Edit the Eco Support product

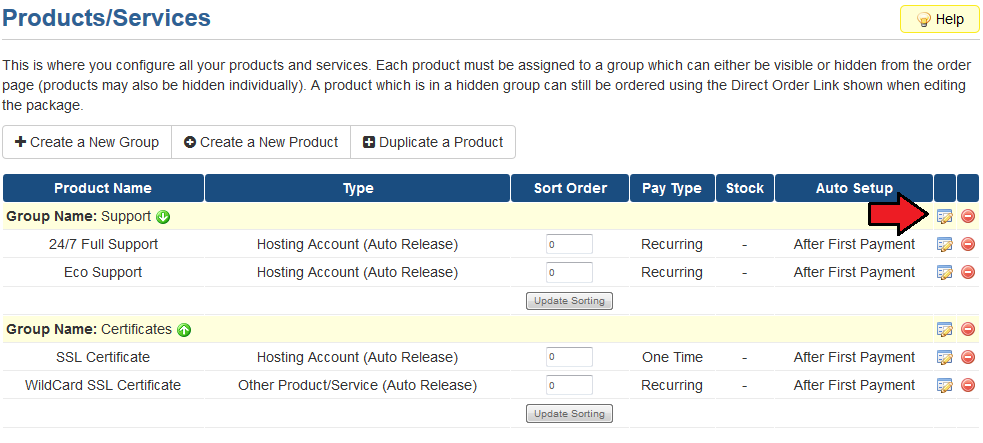pyautogui.click(x=944, y=272)
